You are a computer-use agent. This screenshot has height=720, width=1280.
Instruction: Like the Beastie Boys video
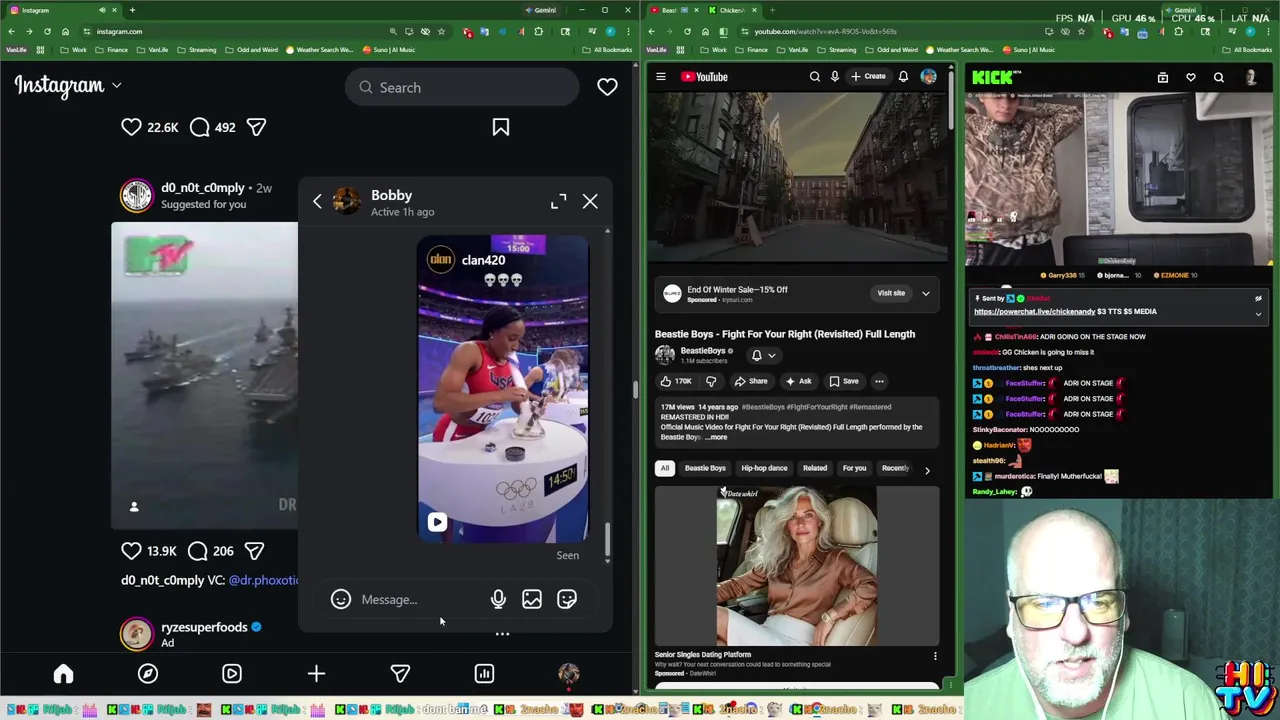pos(676,381)
